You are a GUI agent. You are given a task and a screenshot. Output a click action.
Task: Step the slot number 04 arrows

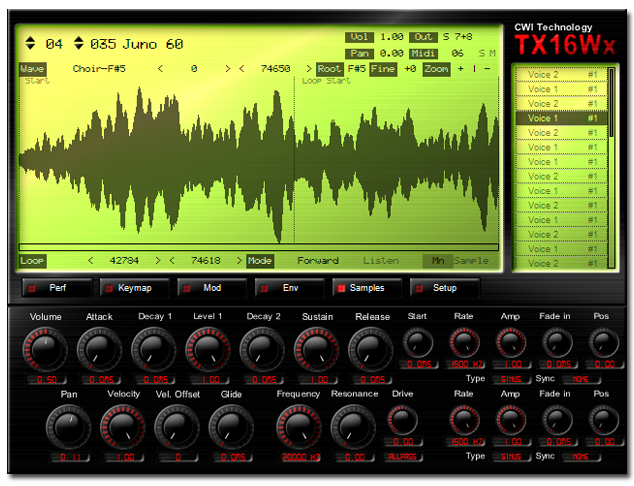[30, 43]
